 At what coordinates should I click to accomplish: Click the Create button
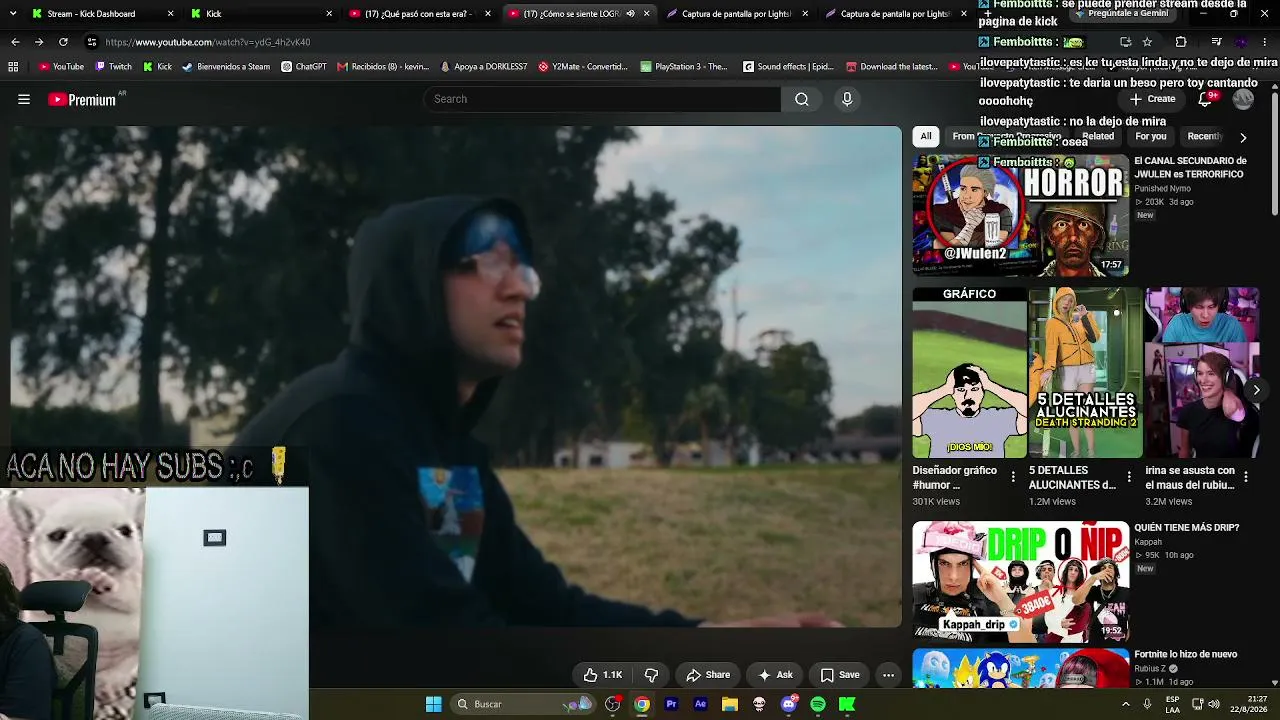click(x=1153, y=99)
